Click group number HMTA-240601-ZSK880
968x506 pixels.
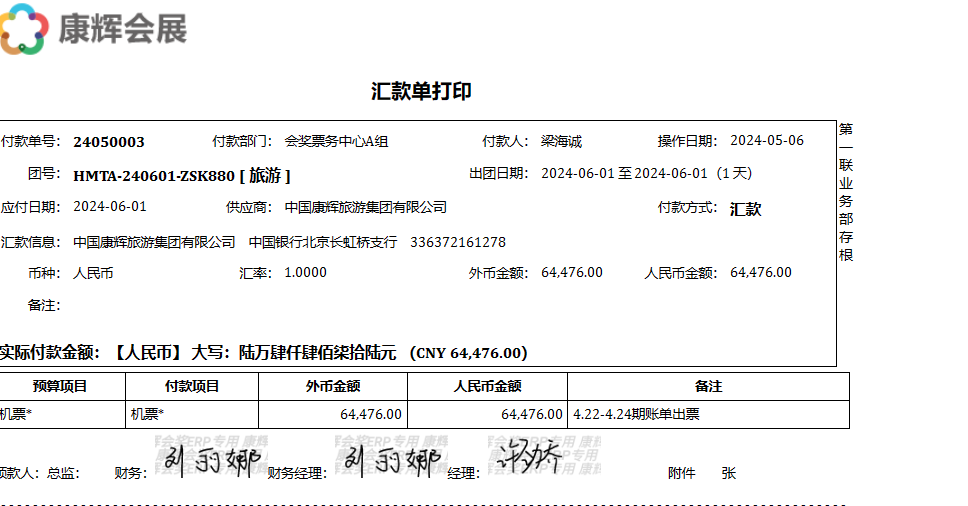154,176
